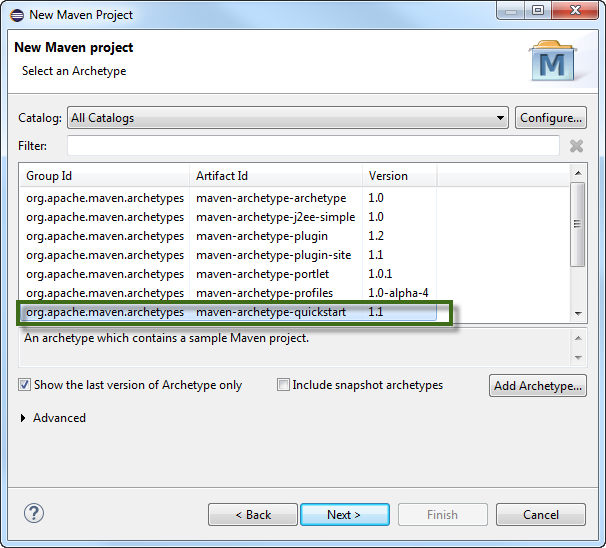The image size is (606, 548).
Task: Open the Catalog dropdown All Catalogs
Action: (x=288, y=117)
